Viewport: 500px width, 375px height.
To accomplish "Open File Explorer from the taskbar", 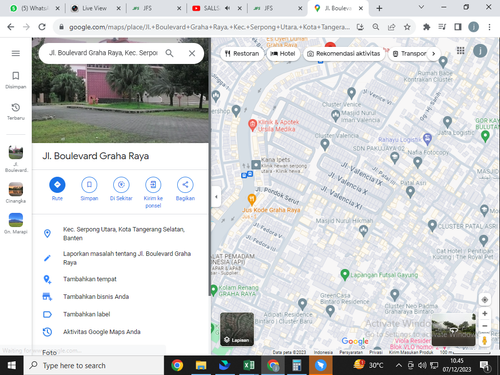I will click(x=201, y=366).
